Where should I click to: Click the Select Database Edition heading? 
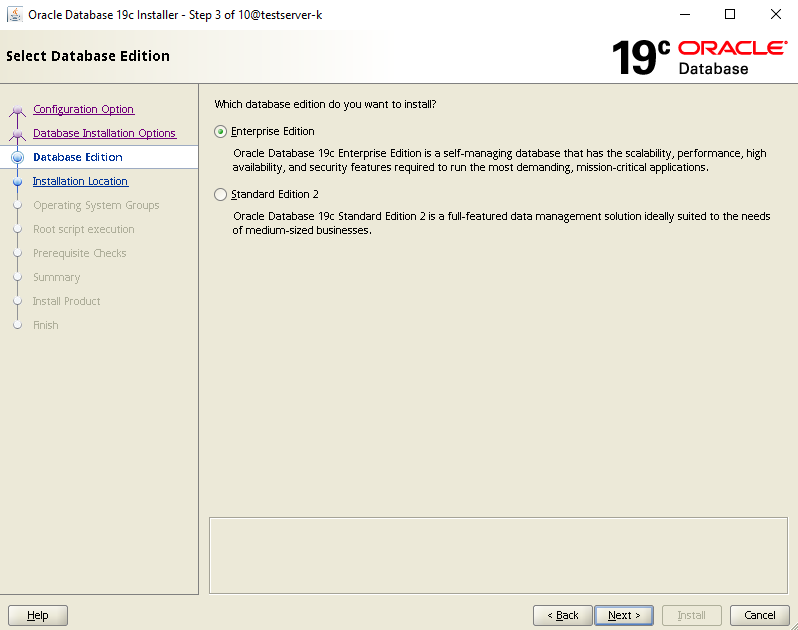(88, 56)
